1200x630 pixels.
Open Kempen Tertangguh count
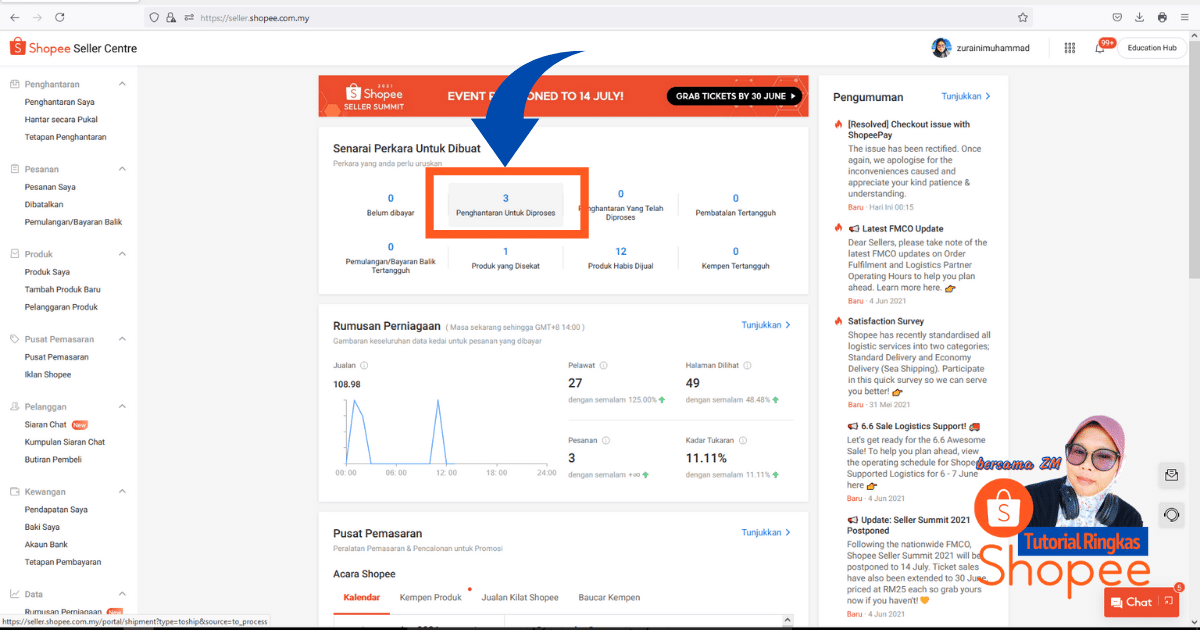point(736,258)
